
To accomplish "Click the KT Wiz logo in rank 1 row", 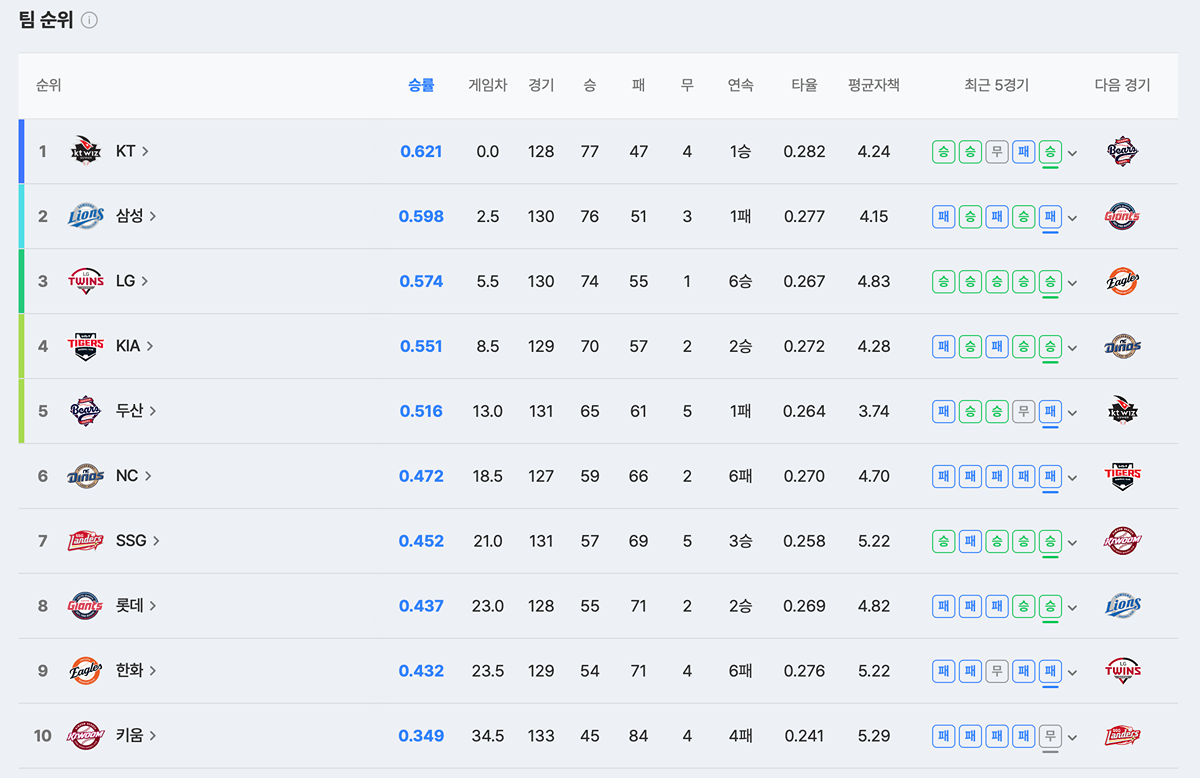I will (86, 152).
